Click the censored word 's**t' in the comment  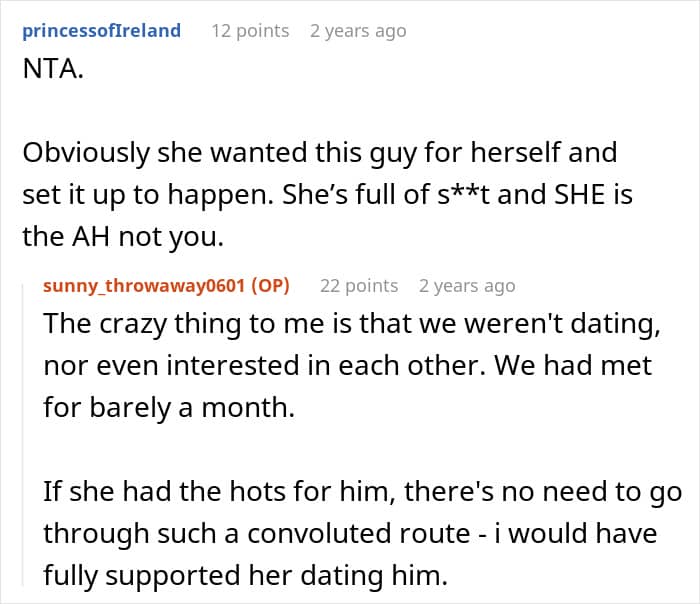pyautogui.click(x=463, y=195)
